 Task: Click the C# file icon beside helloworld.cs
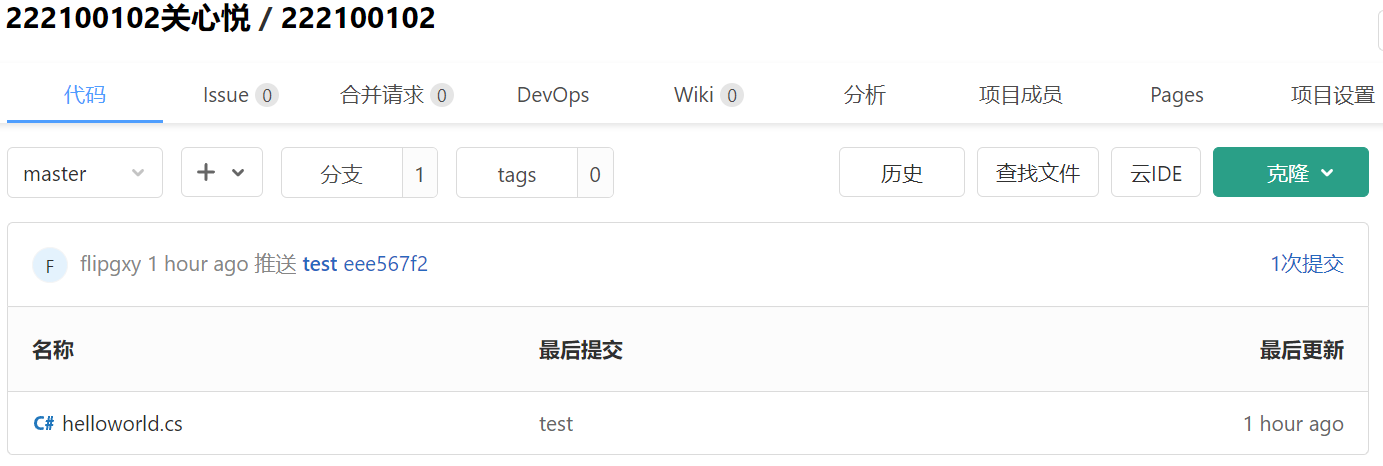[44, 423]
